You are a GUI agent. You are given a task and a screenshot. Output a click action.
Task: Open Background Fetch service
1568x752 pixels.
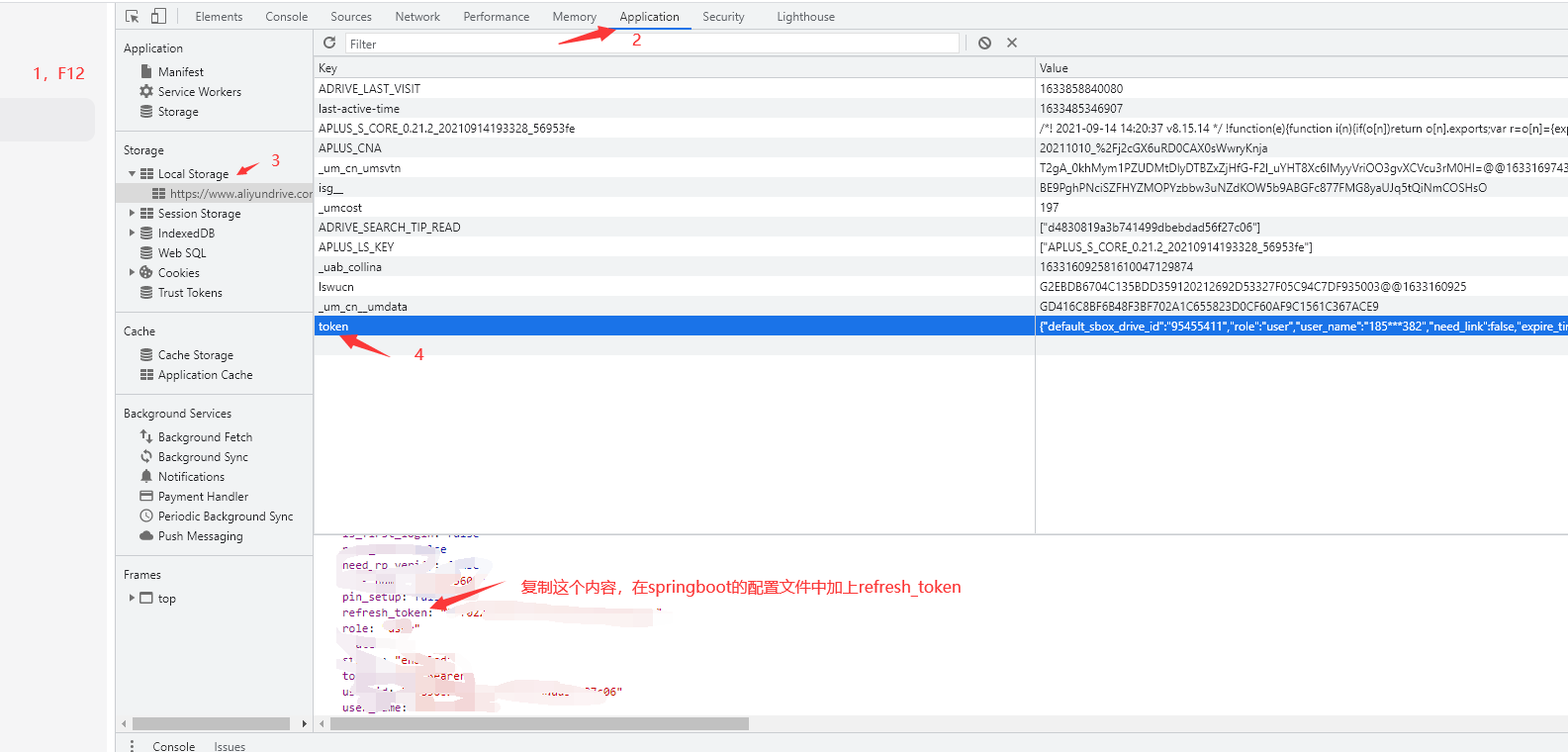coord(205,437)
